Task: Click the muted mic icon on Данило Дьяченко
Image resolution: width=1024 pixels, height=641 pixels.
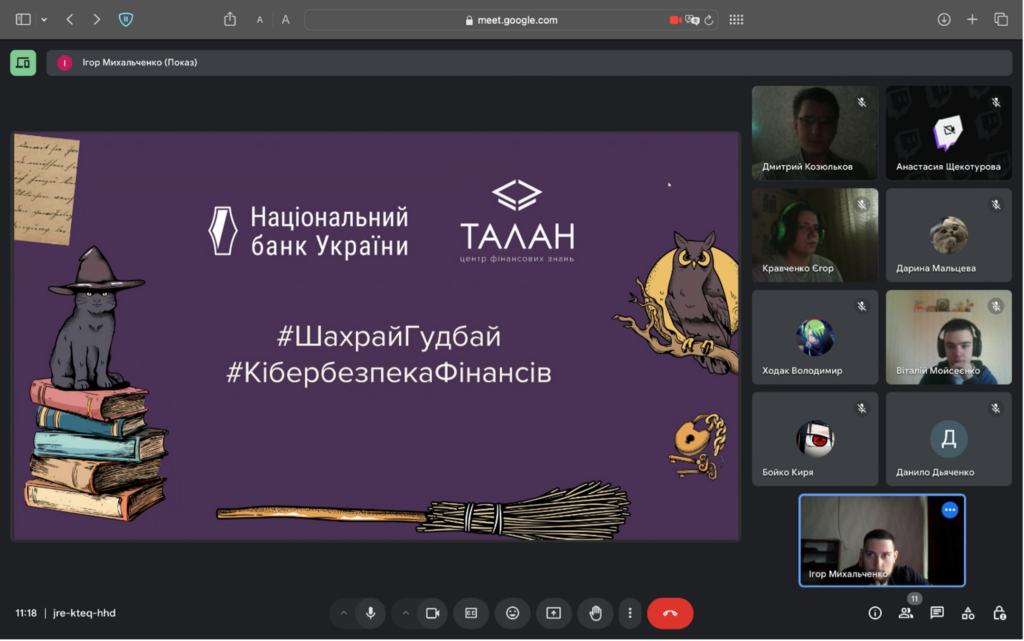Action: click(996, 409)
